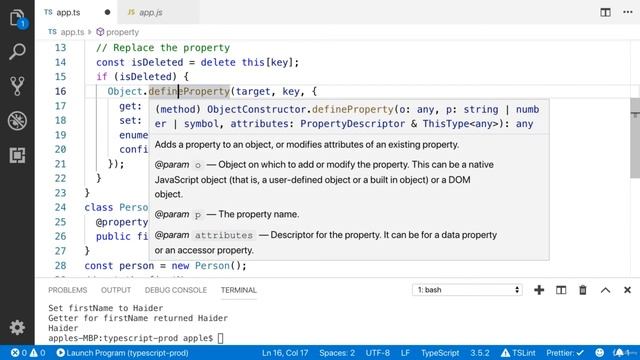Click the errors count icon in status bar

pos(18,353)
